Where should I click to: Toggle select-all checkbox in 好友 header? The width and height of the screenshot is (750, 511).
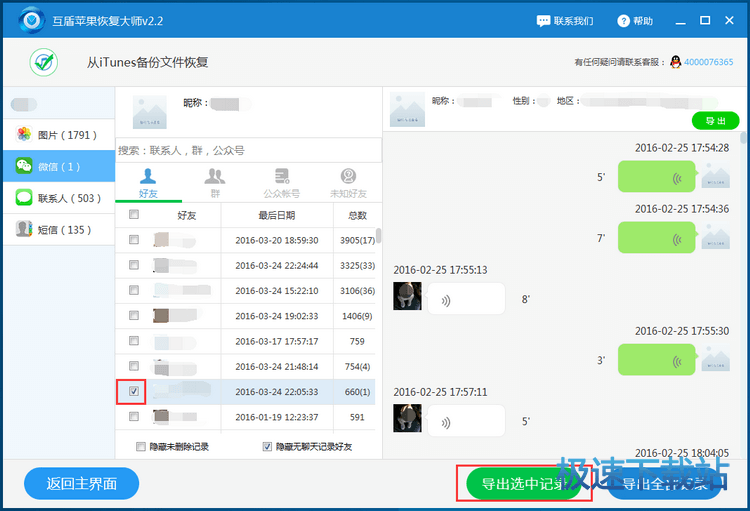[x=134, y=214]
